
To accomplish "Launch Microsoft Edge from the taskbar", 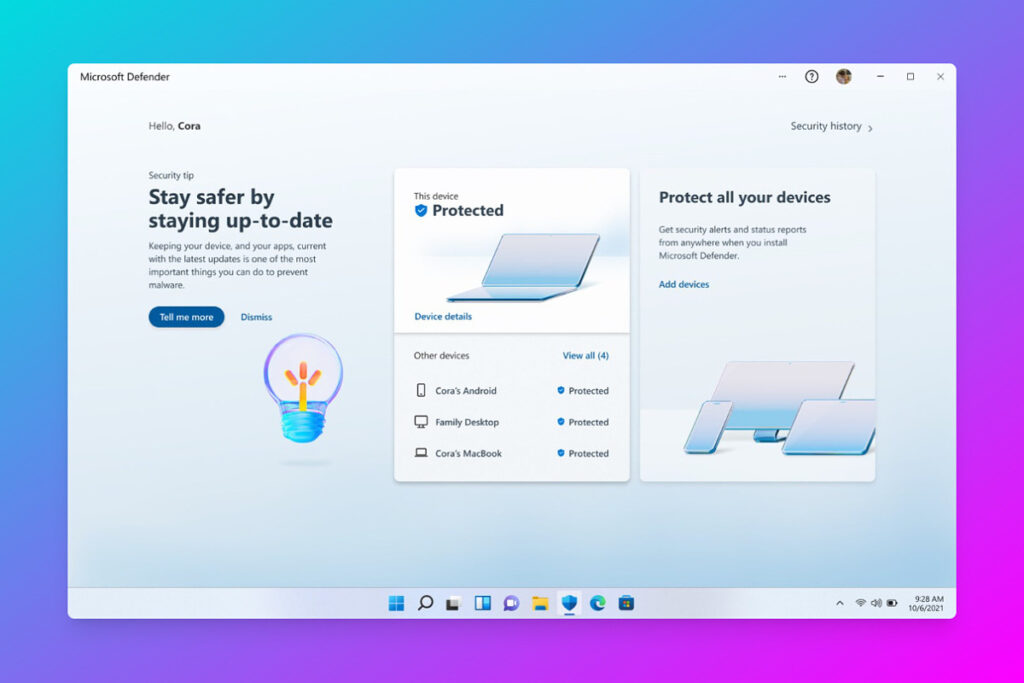I will click(598, 603).
